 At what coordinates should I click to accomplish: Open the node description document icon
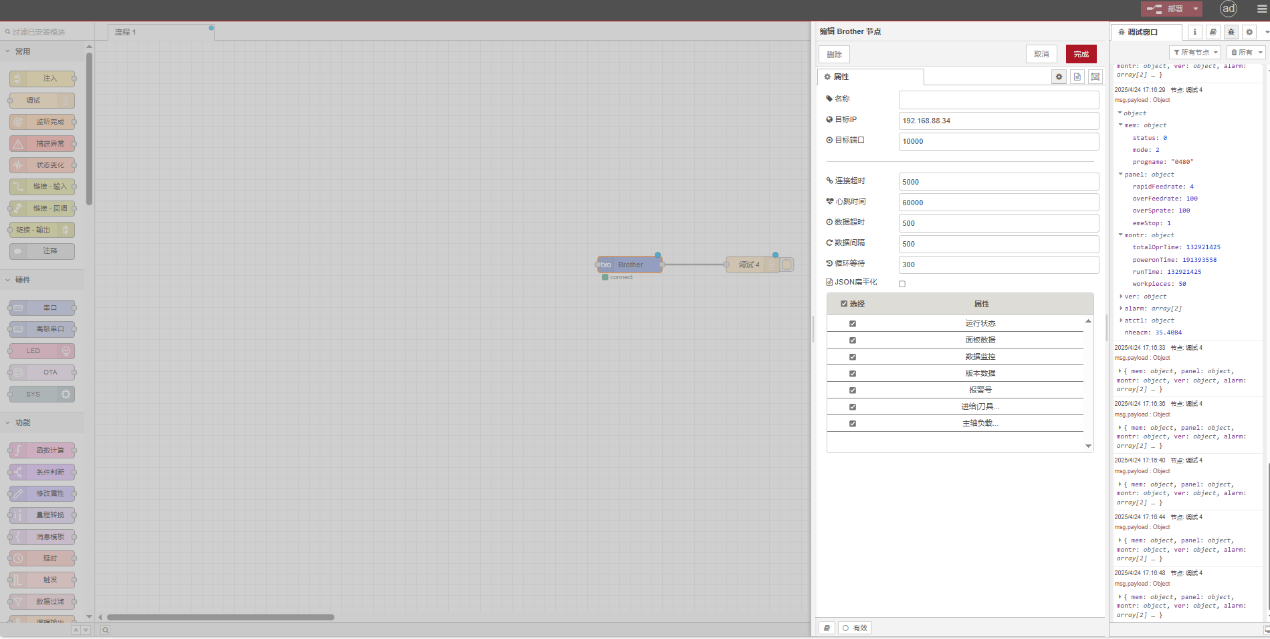[1077, 76]
